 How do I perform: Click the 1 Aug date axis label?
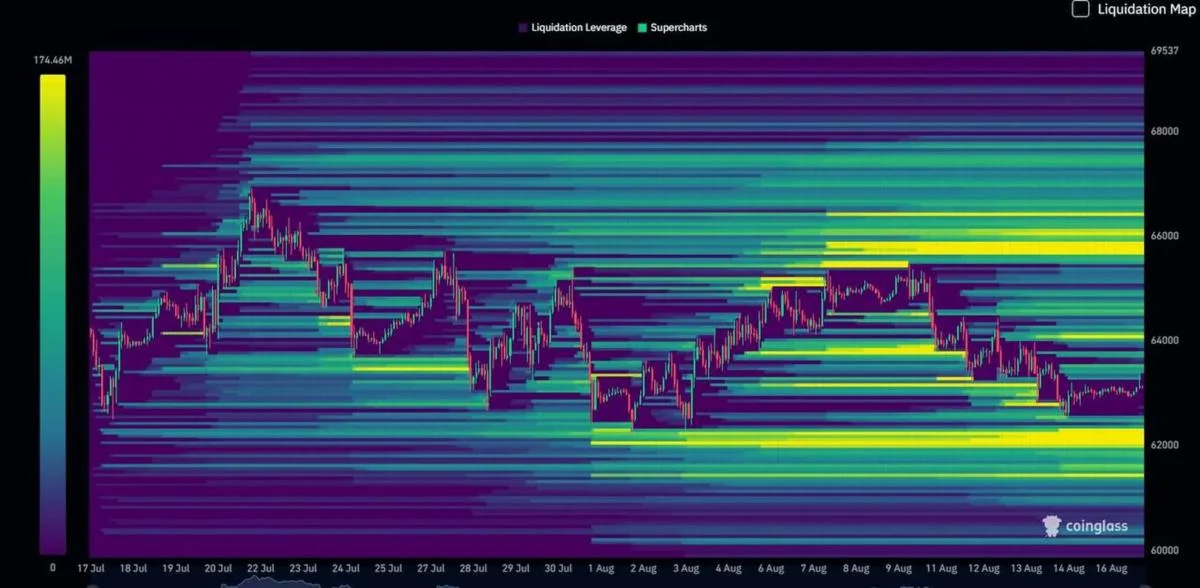602,567
